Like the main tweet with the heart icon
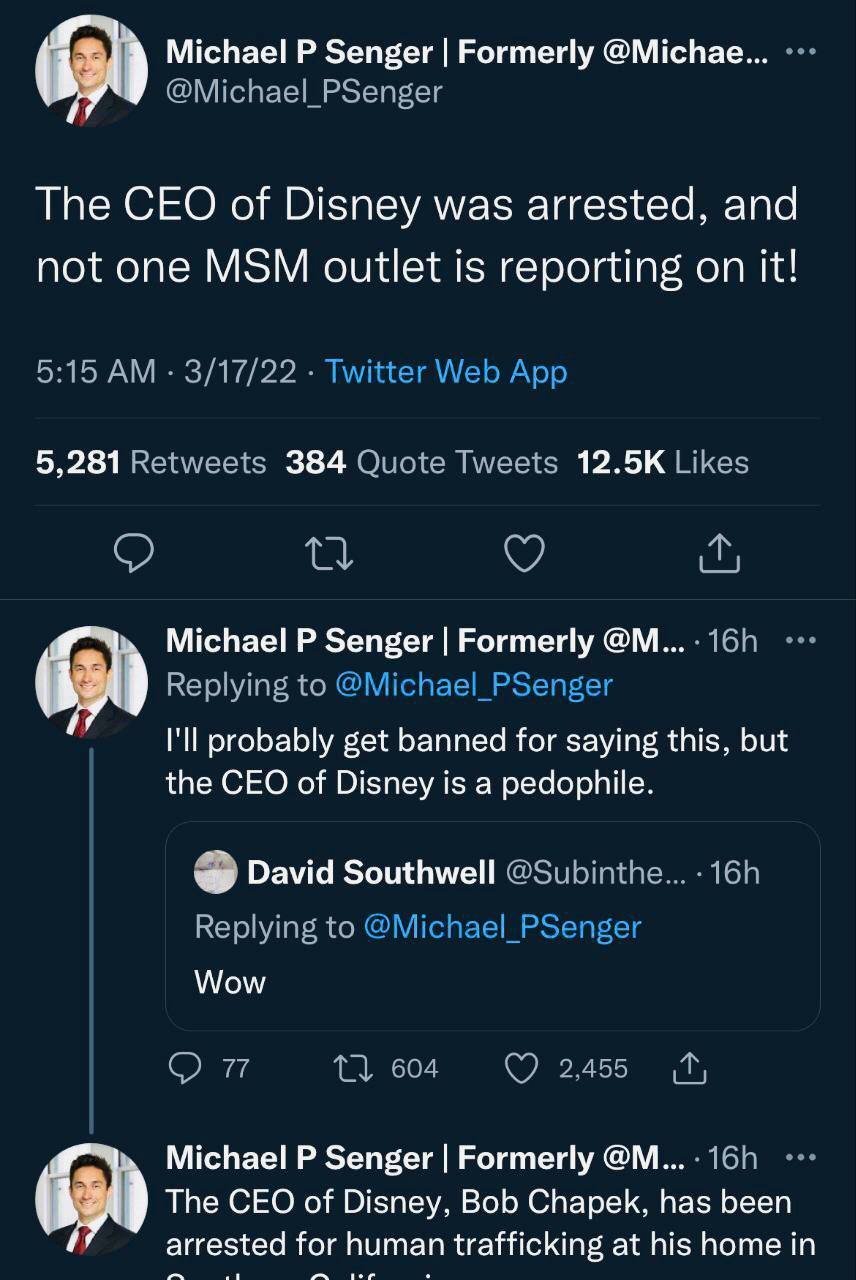 tap(524, 552)
